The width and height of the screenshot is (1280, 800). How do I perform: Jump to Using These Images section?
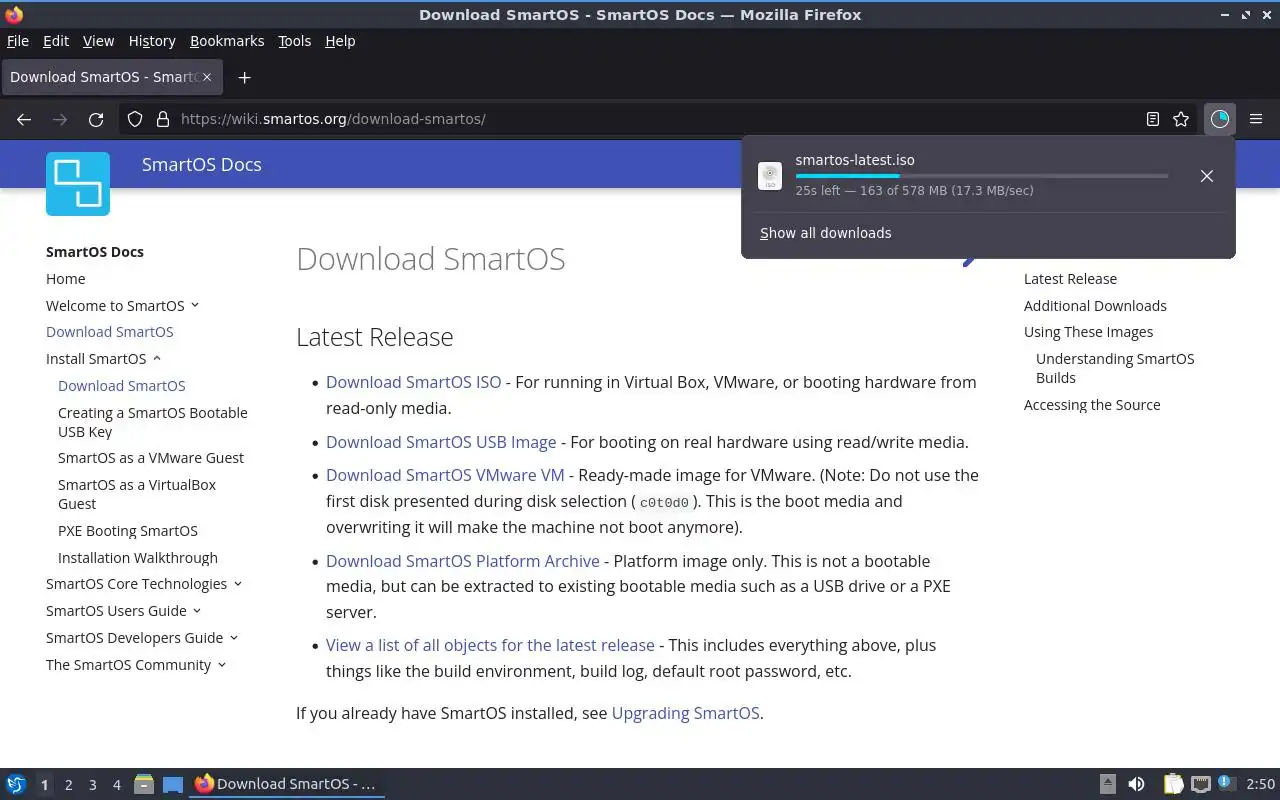pos(1088,332)
